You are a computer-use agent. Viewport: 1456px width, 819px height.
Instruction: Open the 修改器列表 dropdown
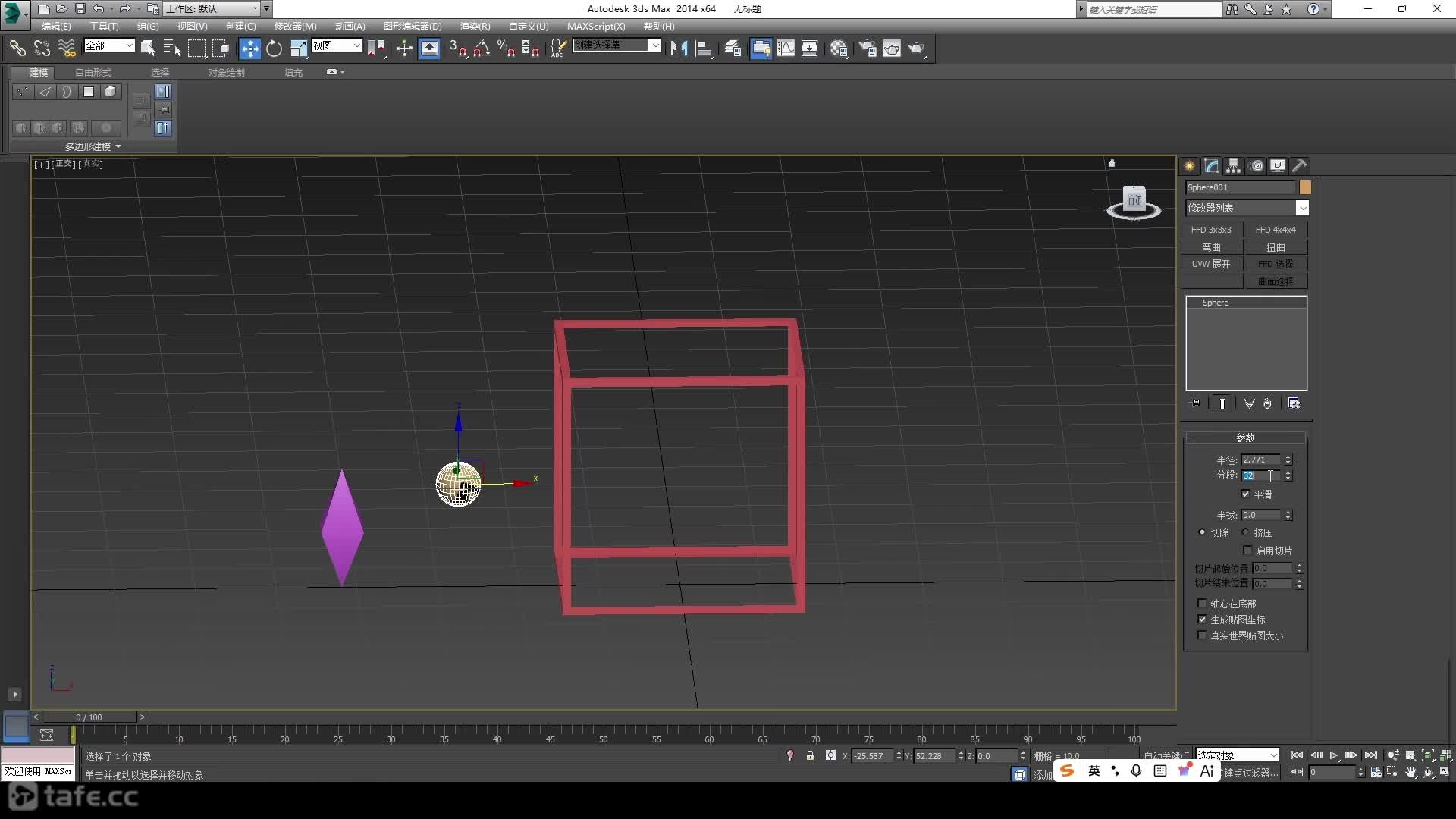point(1247,208)
